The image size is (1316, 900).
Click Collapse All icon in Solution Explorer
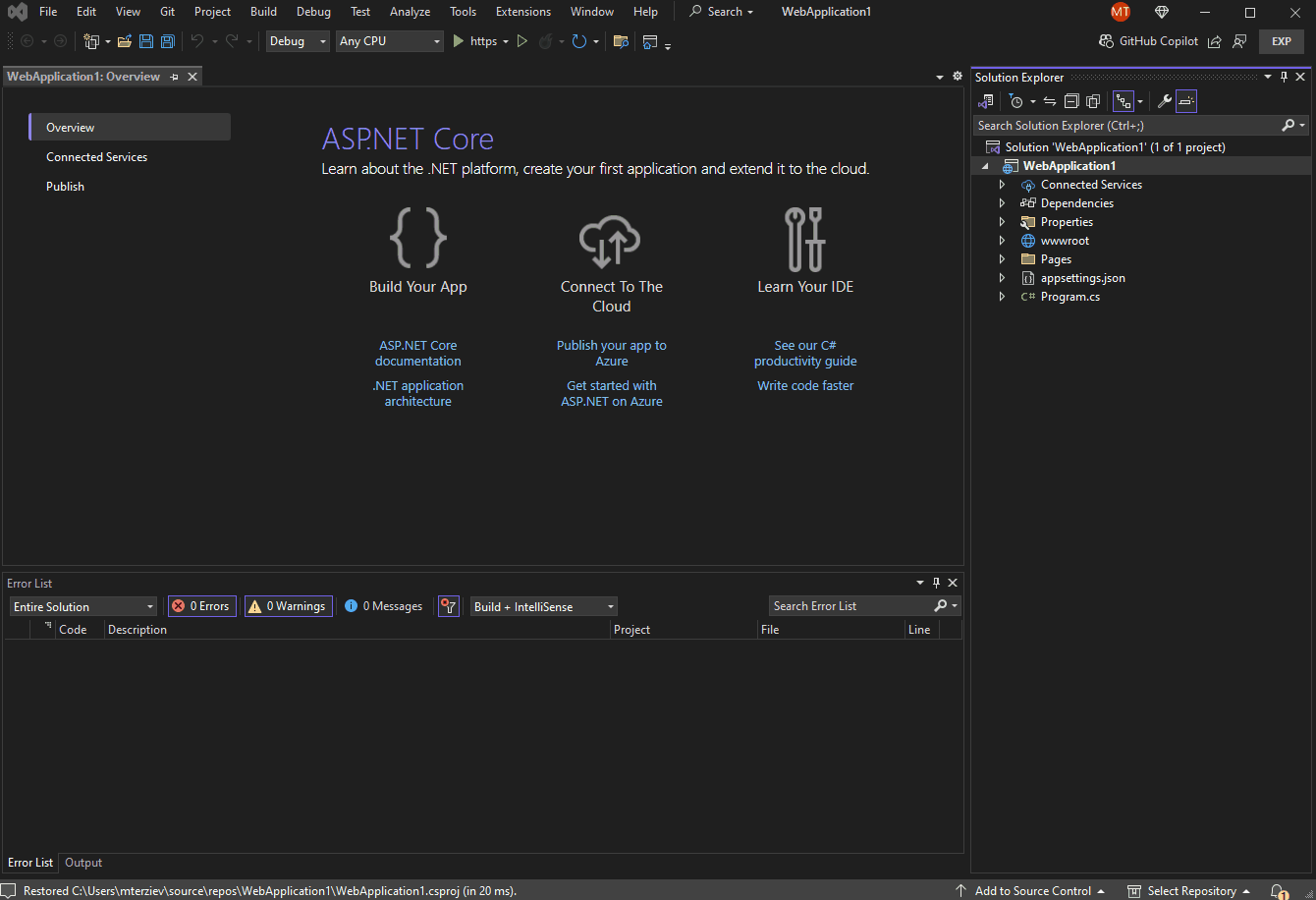pos(1071,101)
